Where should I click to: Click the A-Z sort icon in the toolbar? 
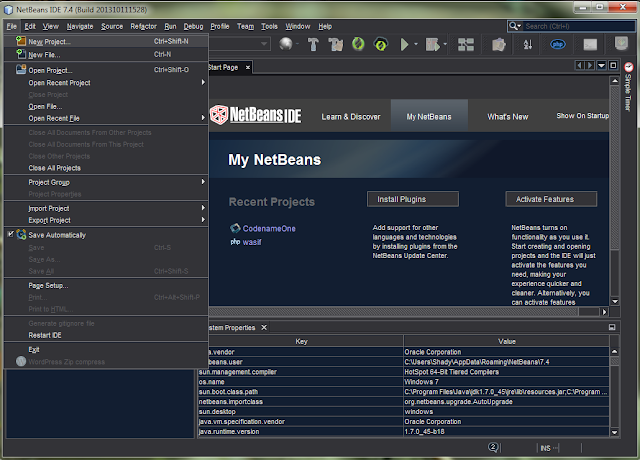[x=528, y=44]
